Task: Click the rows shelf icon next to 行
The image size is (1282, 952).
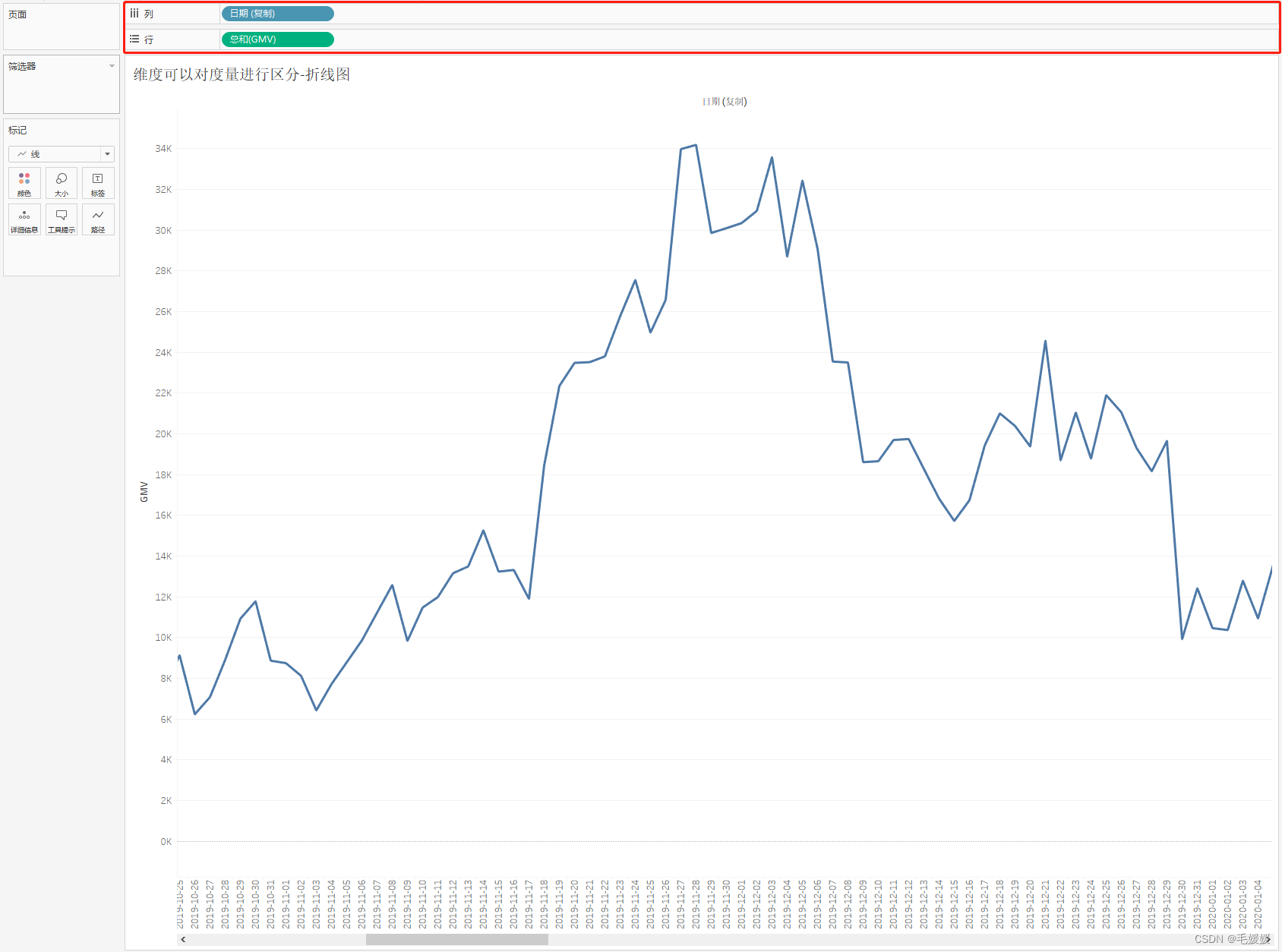Action: (x=134, y=39)
